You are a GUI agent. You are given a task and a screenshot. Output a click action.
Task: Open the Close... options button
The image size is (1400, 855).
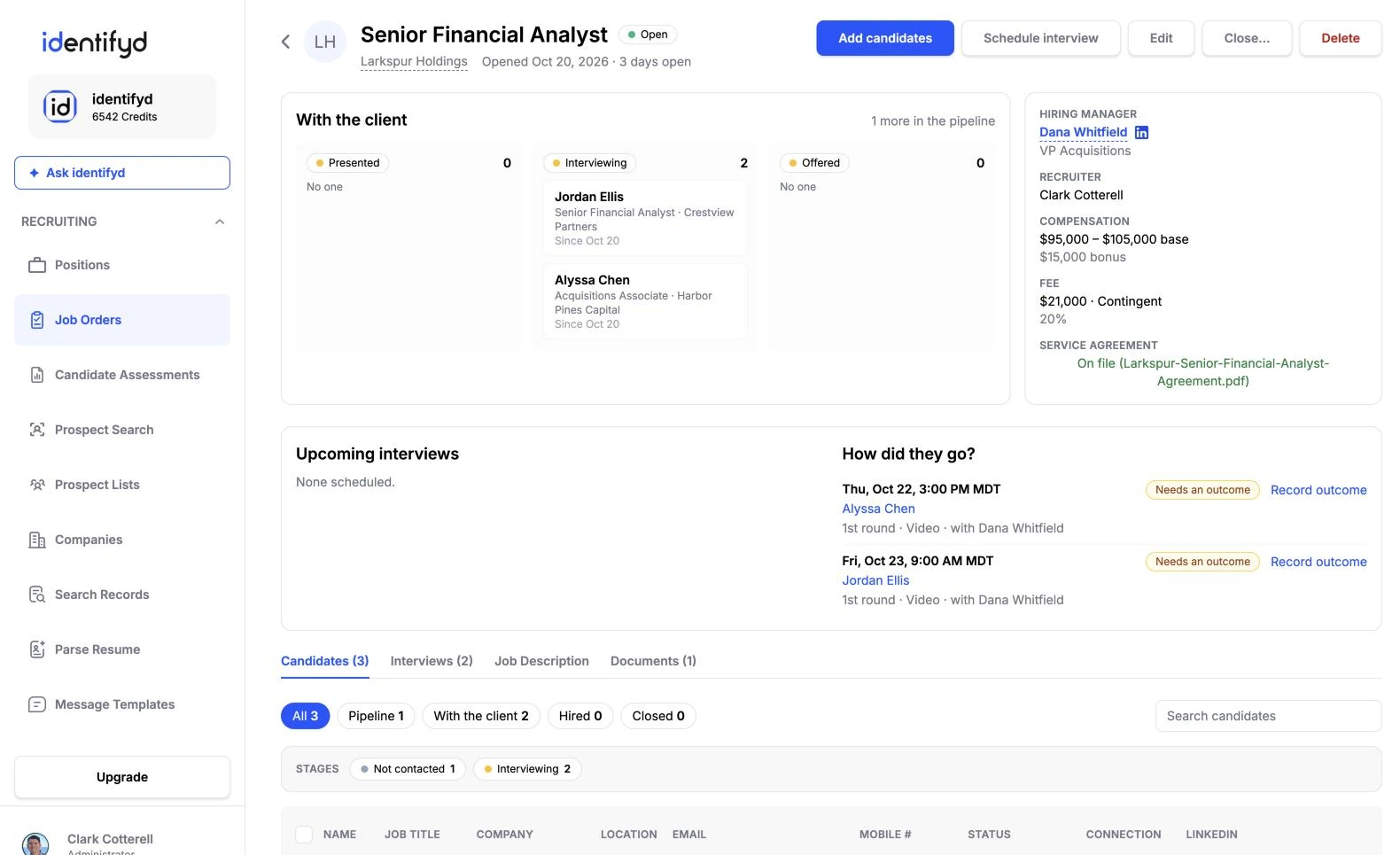1247,38
